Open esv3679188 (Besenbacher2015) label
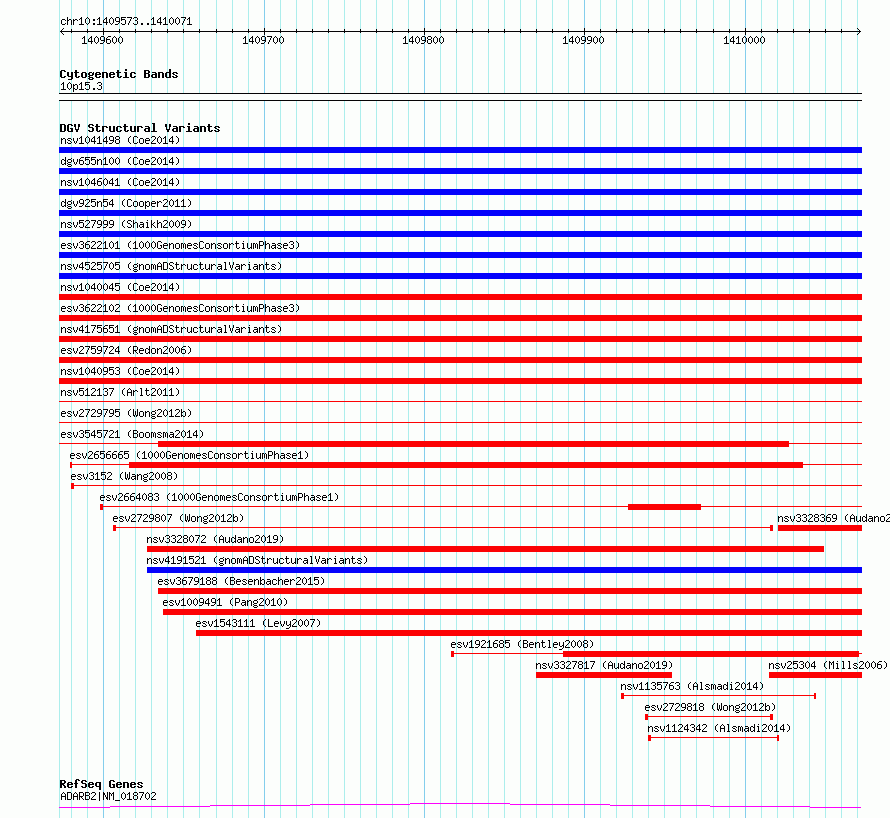This screenshot has height=818, width=890. pos(241,581)
